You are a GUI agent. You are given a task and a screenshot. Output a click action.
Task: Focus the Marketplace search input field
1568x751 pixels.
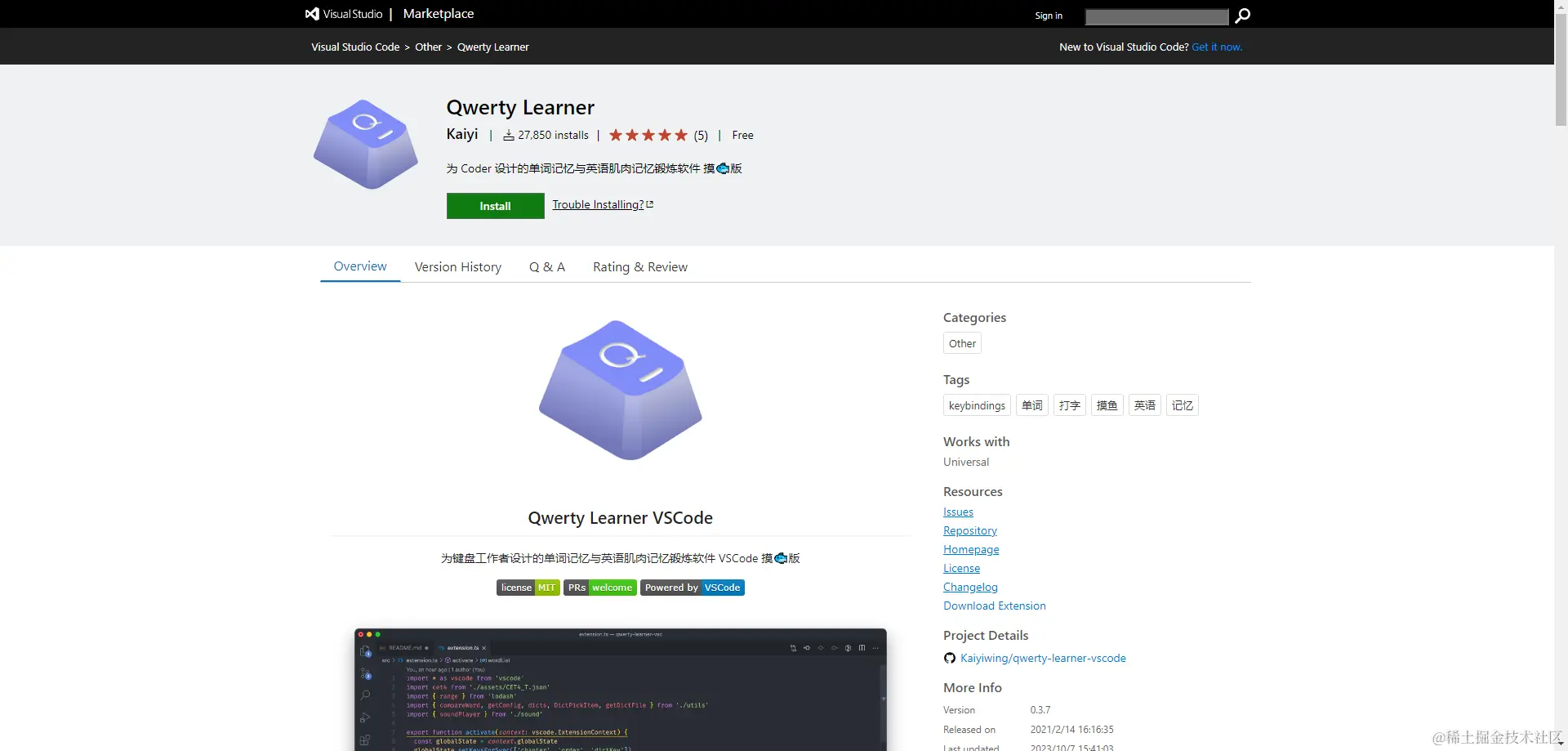click(1156, 16)
